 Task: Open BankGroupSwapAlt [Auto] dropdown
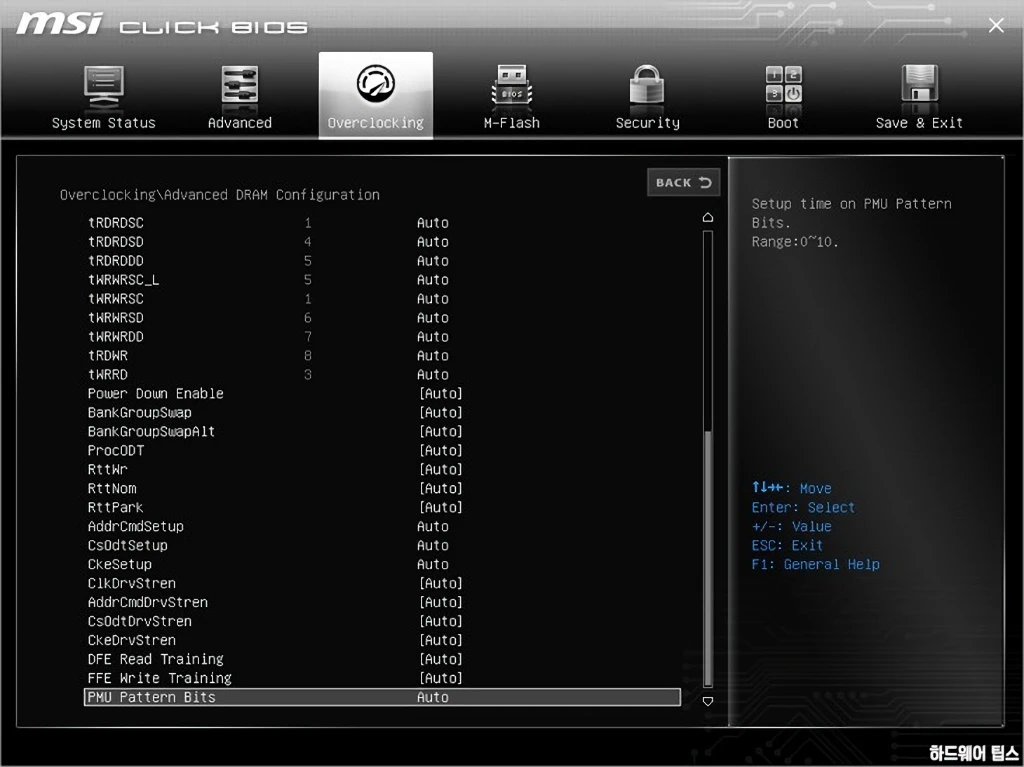point(440,431)
